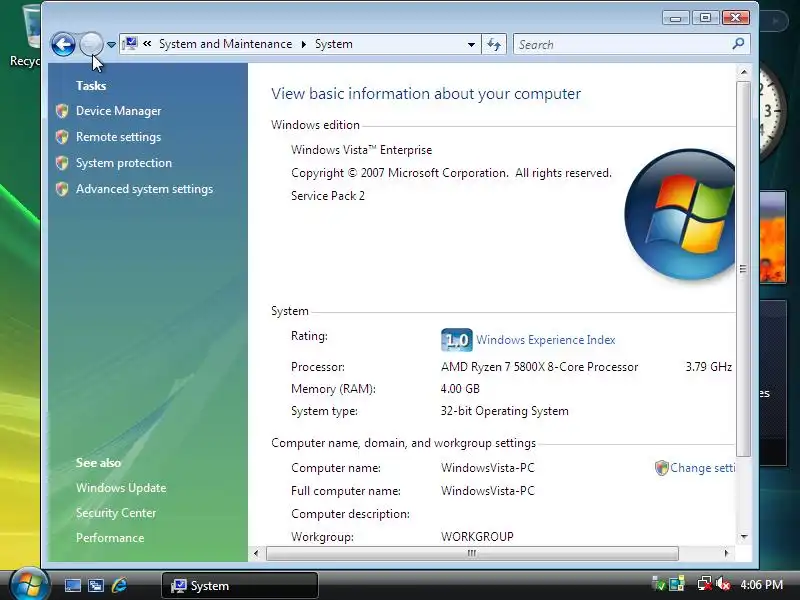The height and width of the screenshot is (600, 800).
Task: Click vertical scrollbar up arrow
Action: click(x=744, y=72)
